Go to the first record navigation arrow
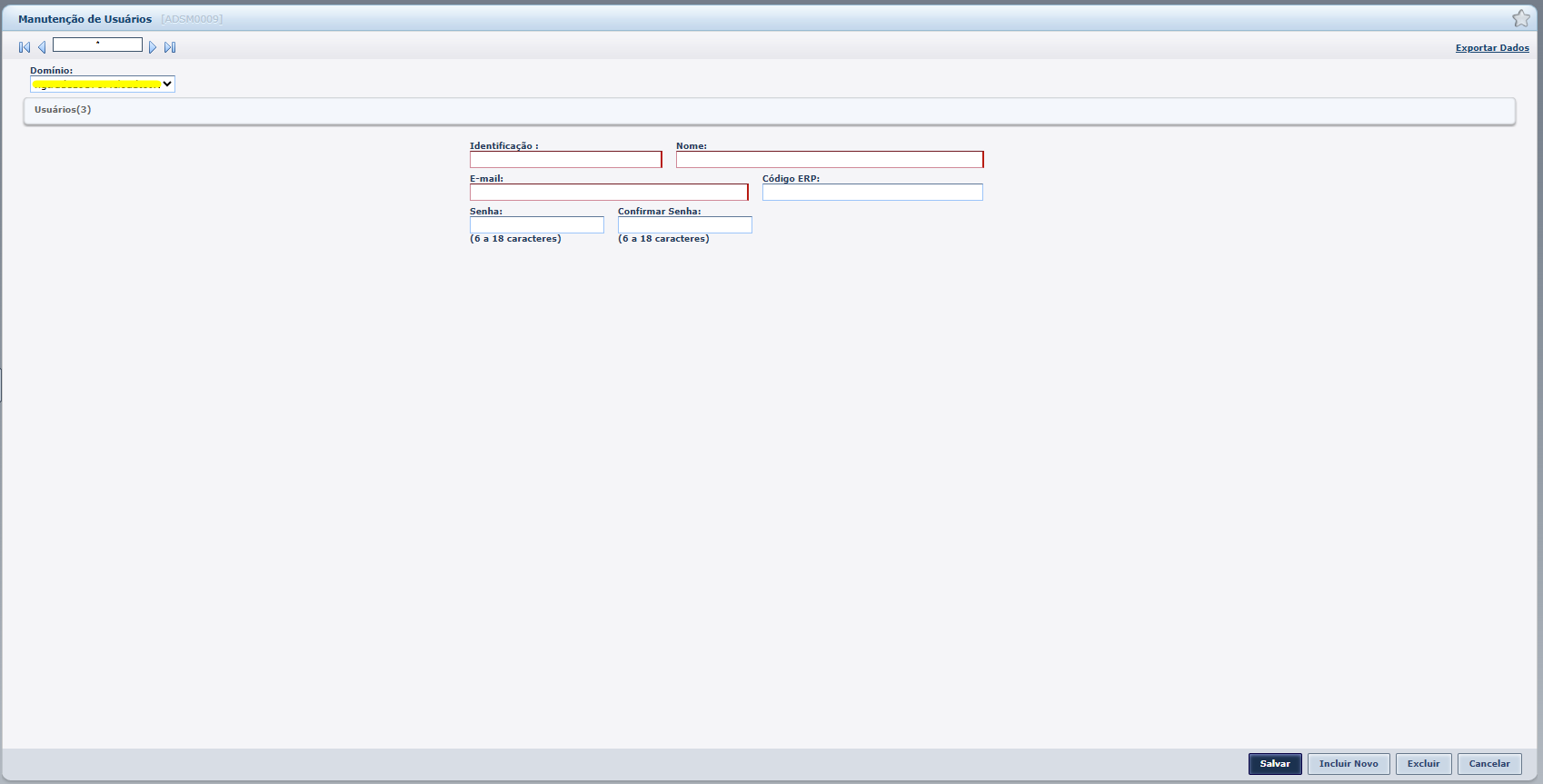This screenshot has height=784, width=1543. (x=25, y=47)
